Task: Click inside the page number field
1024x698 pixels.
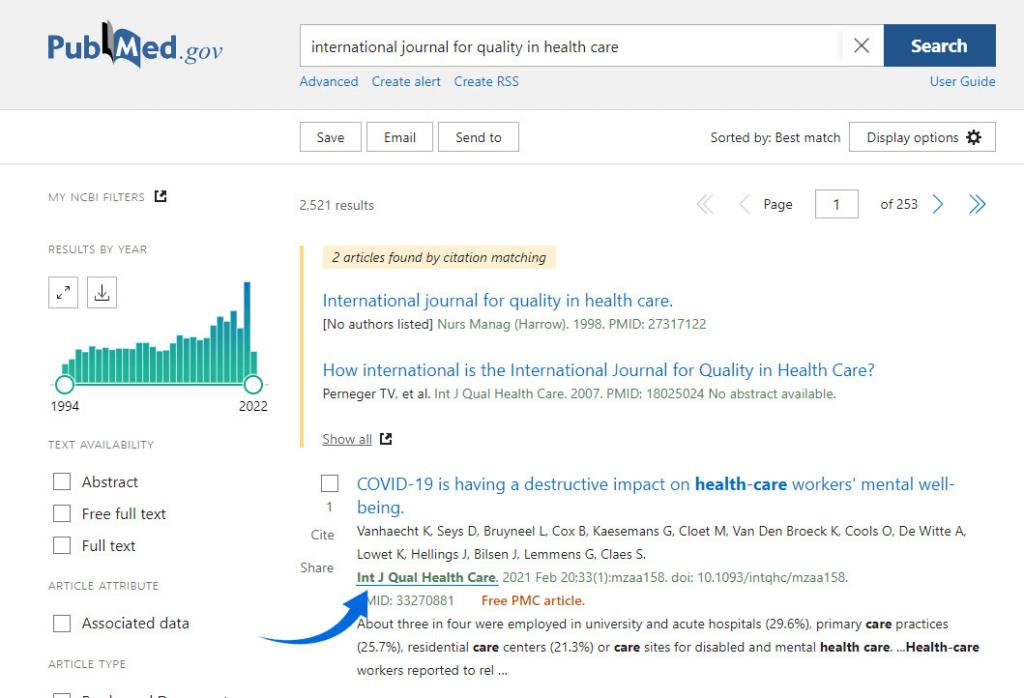Action: [x=836, y=204]
